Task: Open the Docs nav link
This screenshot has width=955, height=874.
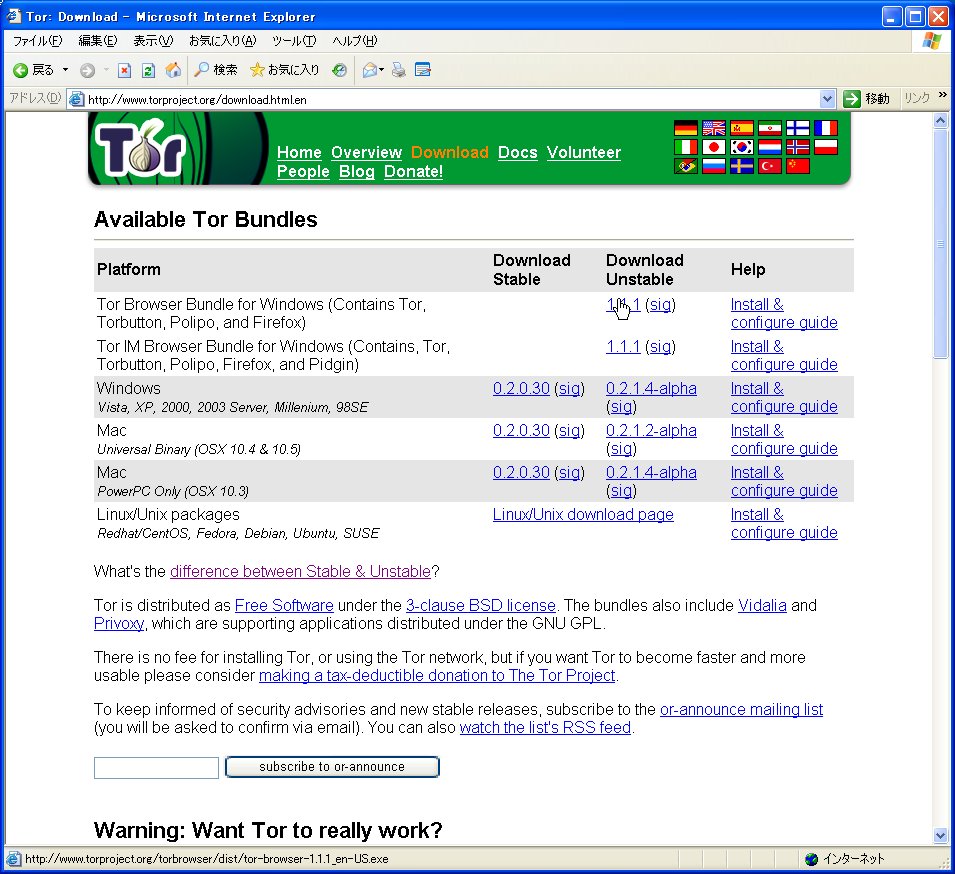Action: point(518,152)
